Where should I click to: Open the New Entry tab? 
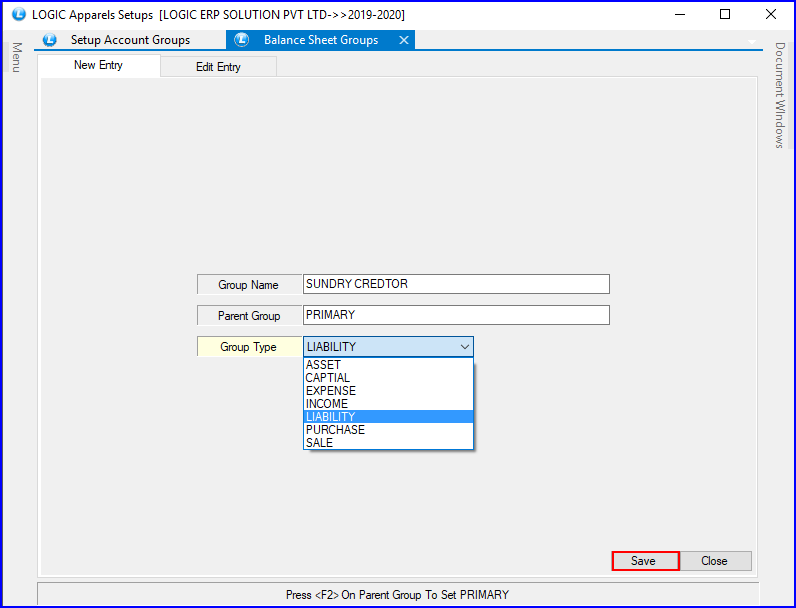click(98, 65)
